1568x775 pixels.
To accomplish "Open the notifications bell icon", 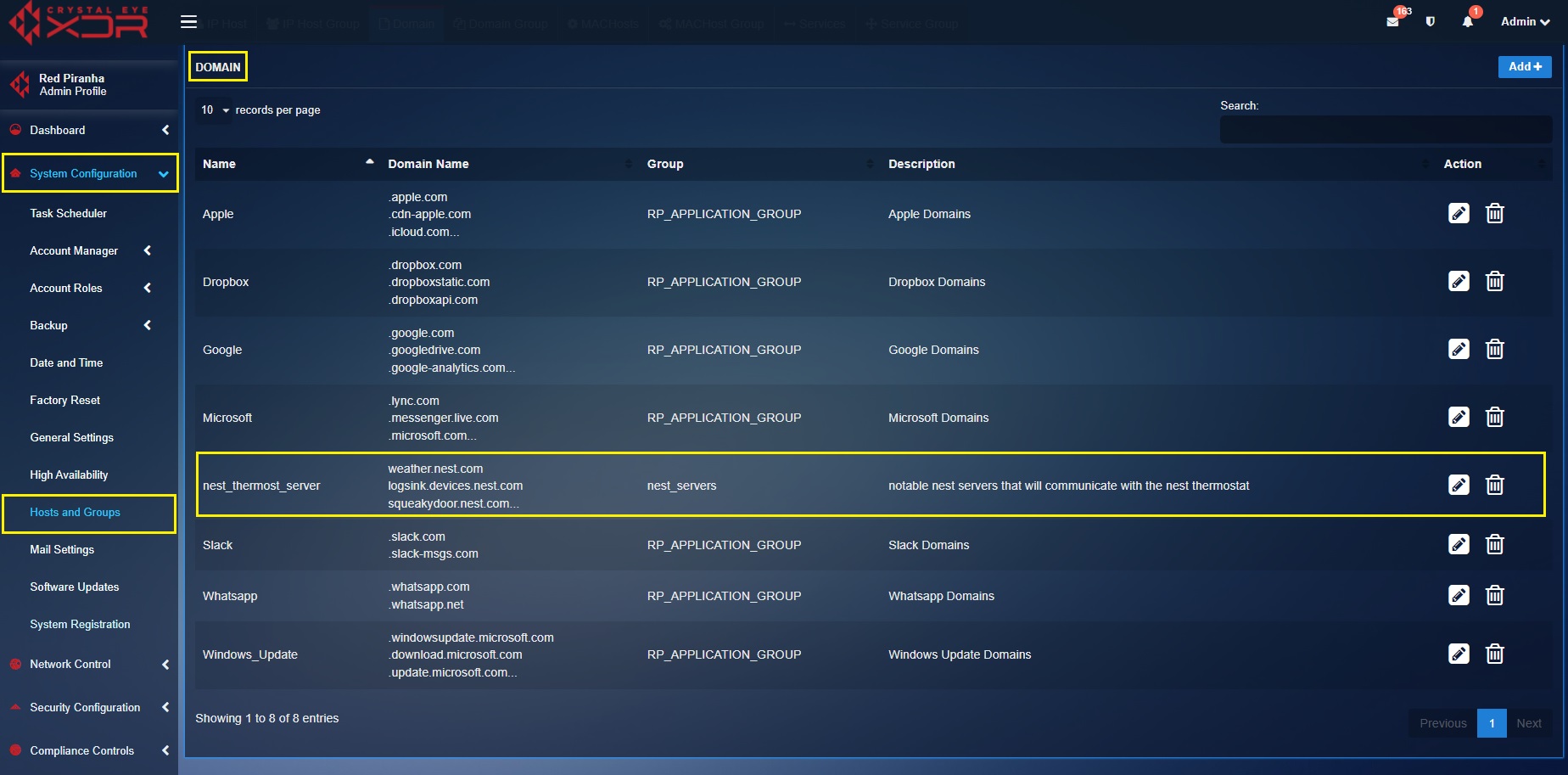I will [1467, 22].
